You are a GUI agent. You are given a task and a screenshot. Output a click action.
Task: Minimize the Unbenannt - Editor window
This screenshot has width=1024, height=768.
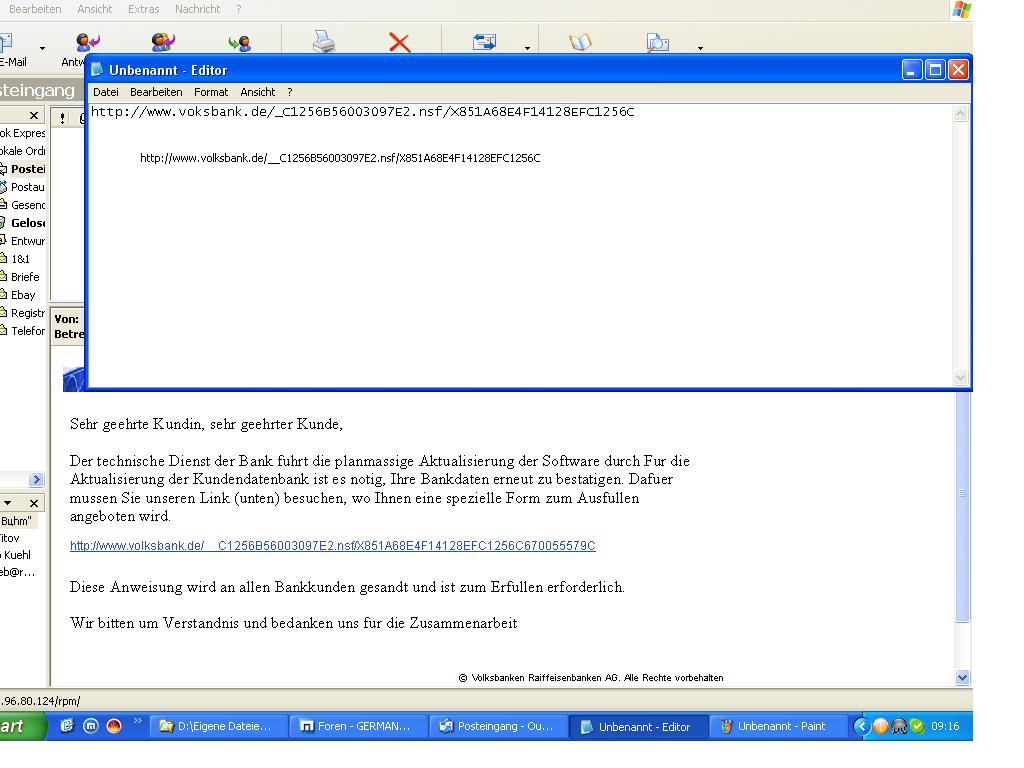(912, 69)
